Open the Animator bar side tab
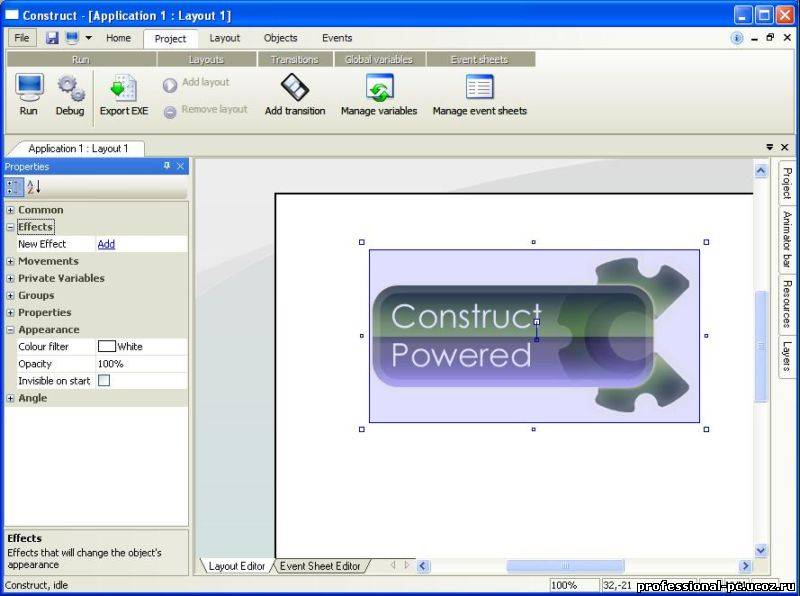Viewport: 800px width, 596px height. [787, 239]
